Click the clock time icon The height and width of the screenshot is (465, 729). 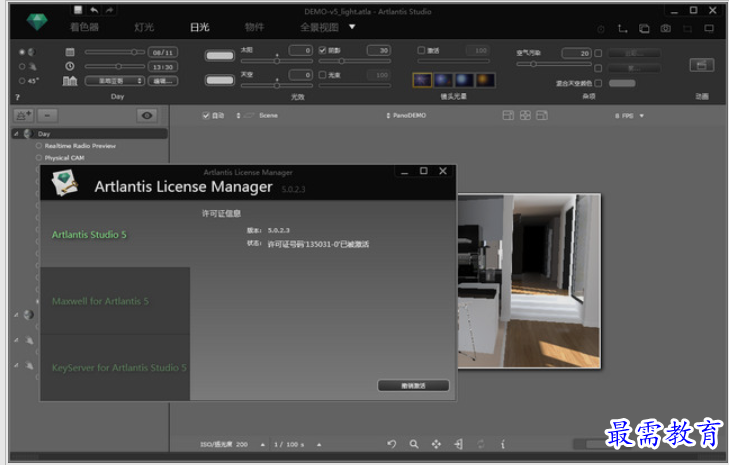pos(70,66)
